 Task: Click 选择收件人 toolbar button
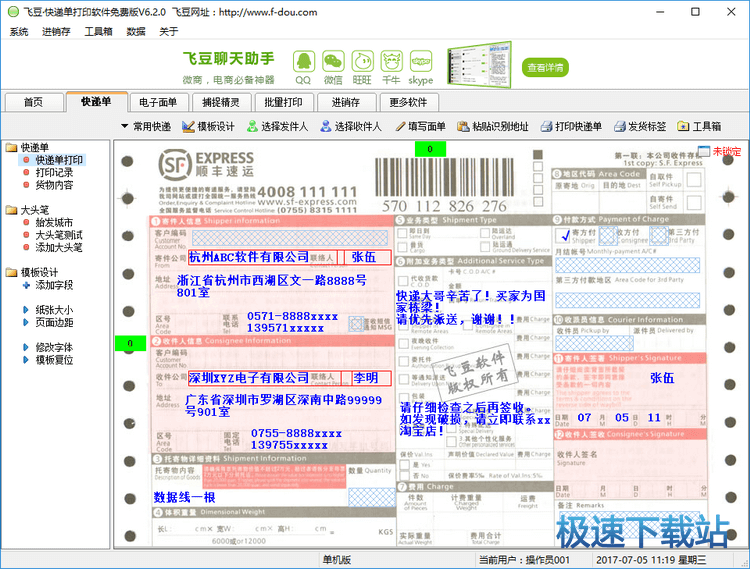click(x=351, y=126)
